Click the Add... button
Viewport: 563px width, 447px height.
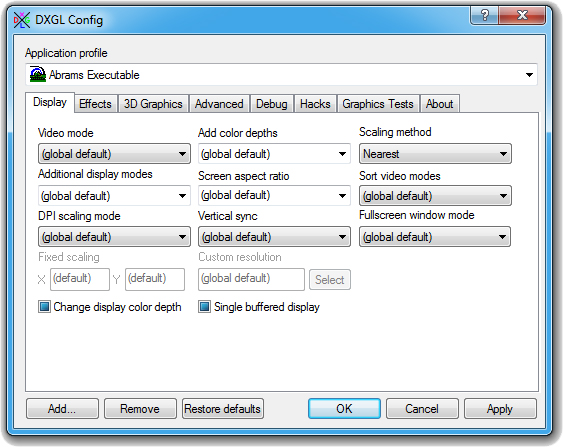tap(62, 409)
